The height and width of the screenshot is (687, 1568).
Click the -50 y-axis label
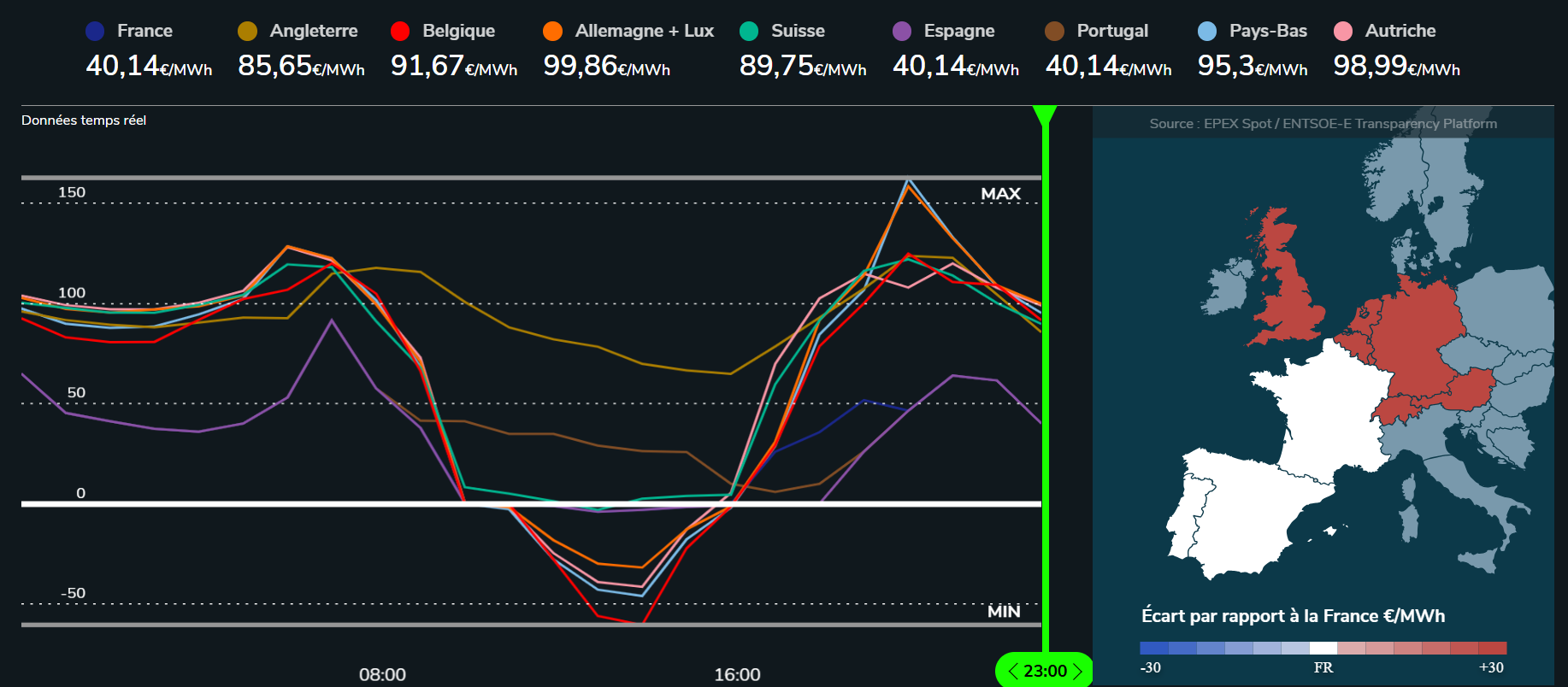[x=73, y=593]
